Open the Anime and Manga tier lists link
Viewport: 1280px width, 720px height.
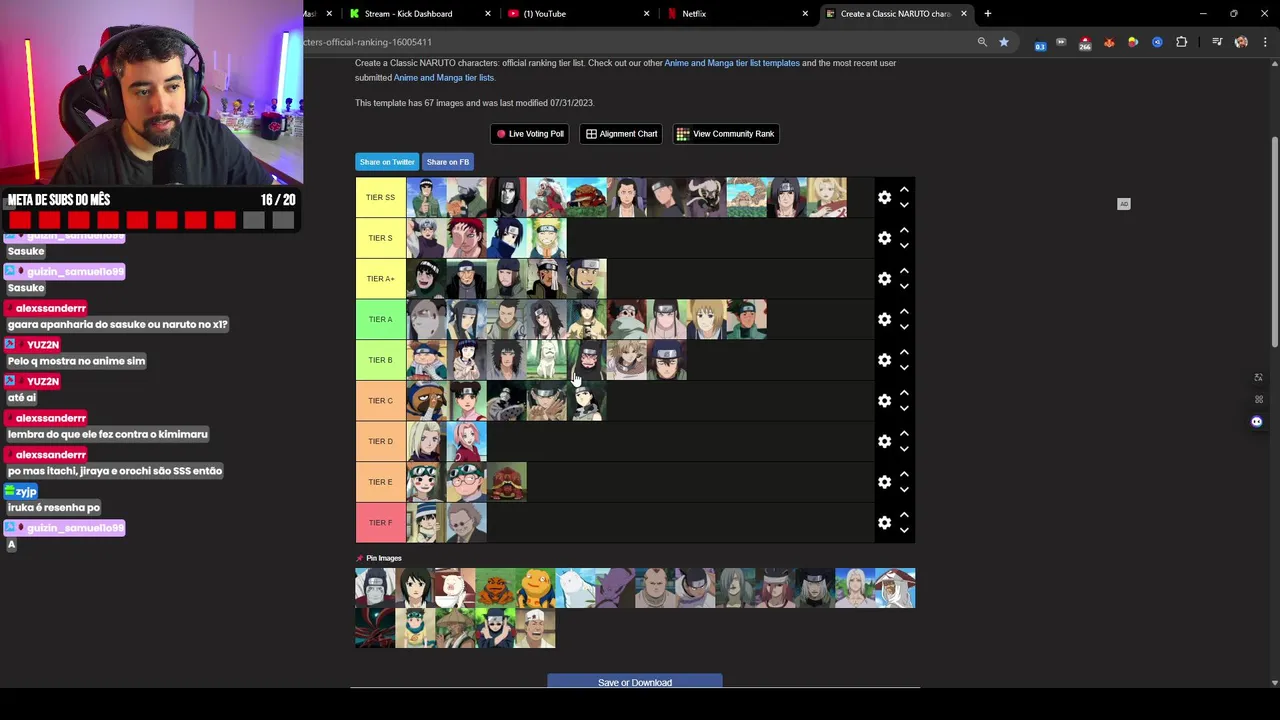444,78
